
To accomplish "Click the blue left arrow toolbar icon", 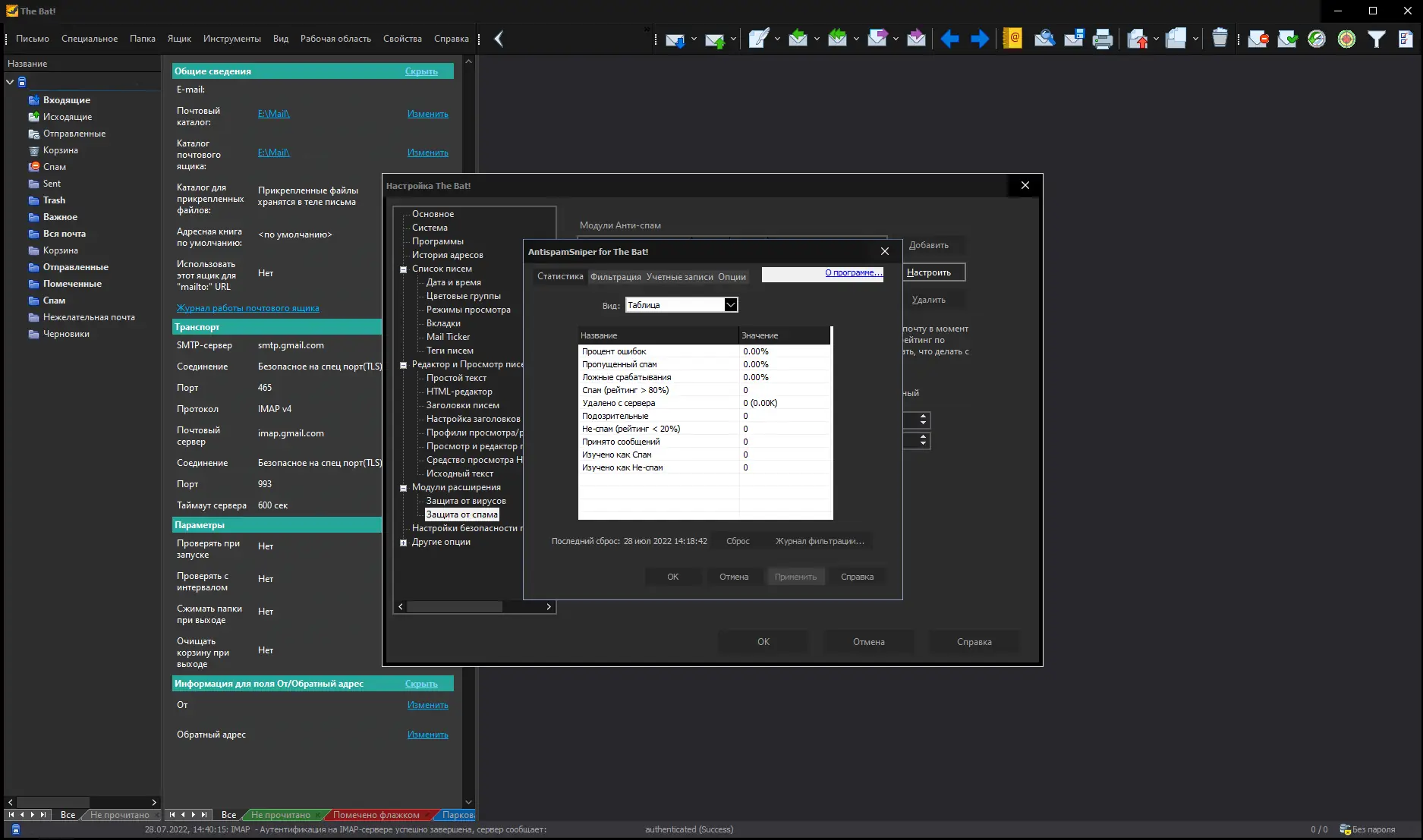I will (x=949, y=39).
